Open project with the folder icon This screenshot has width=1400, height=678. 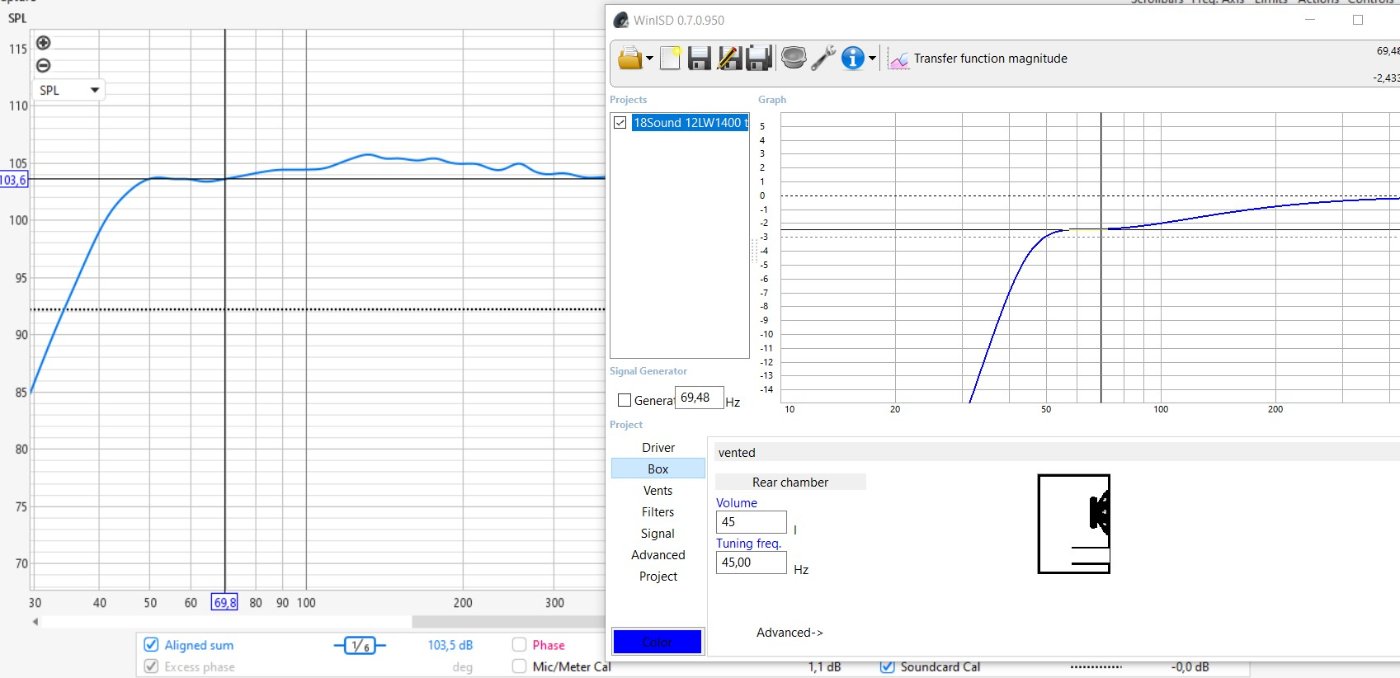pyautogui.click(x=629, y=59)
